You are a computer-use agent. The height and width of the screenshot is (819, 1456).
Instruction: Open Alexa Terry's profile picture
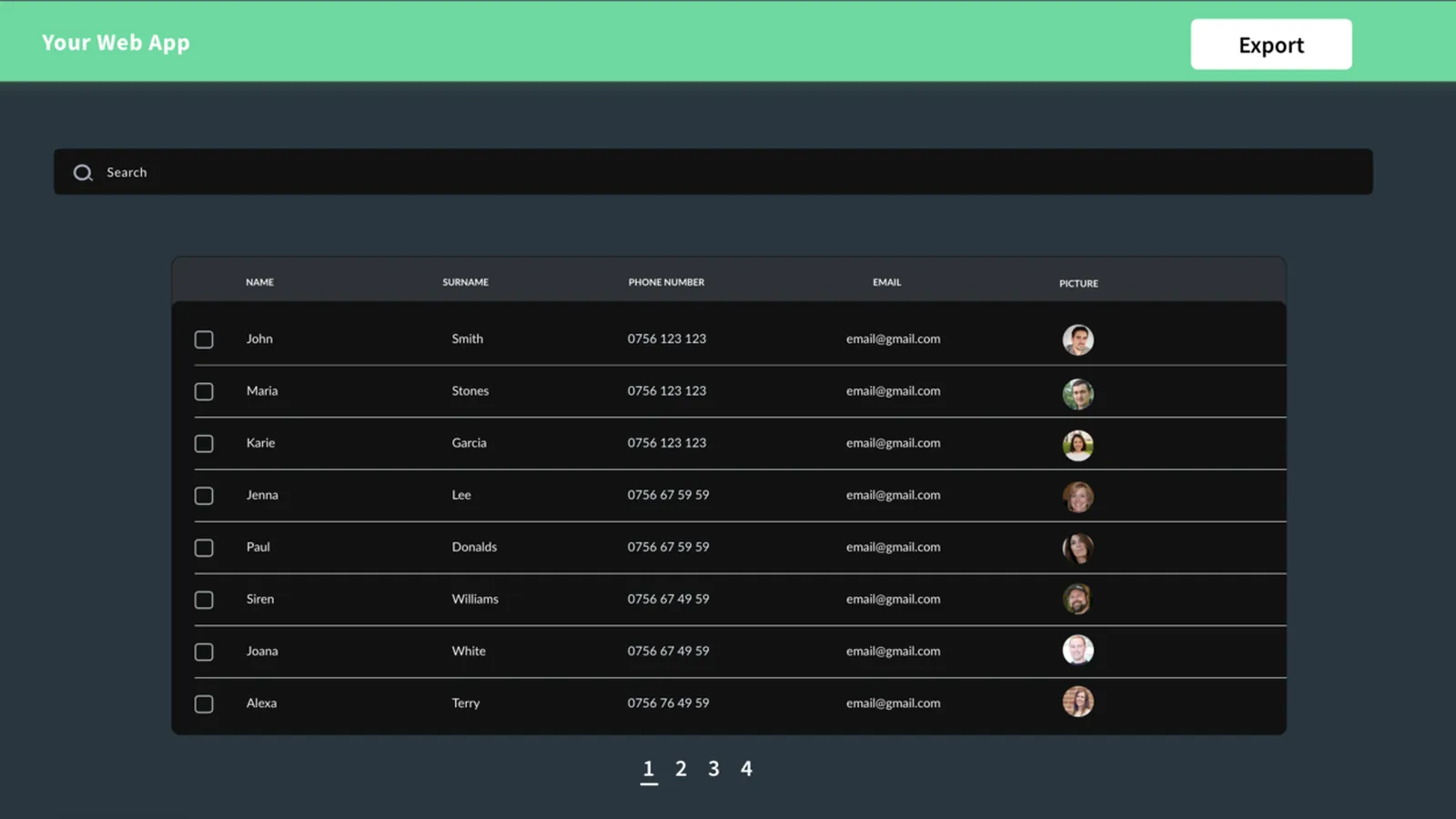[x=1078, y=702]
